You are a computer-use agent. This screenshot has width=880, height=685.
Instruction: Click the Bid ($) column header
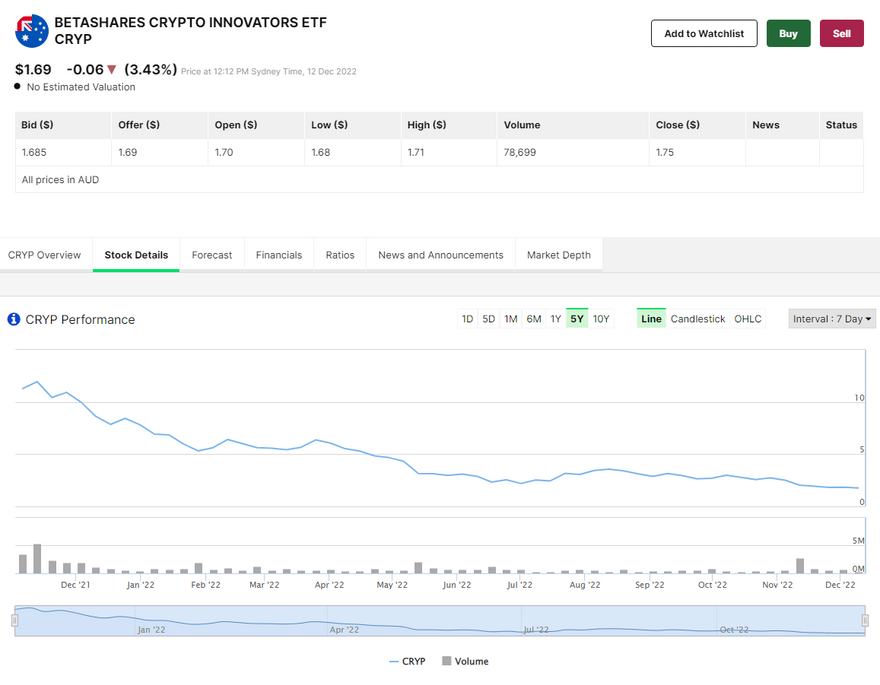coord(63,125)
